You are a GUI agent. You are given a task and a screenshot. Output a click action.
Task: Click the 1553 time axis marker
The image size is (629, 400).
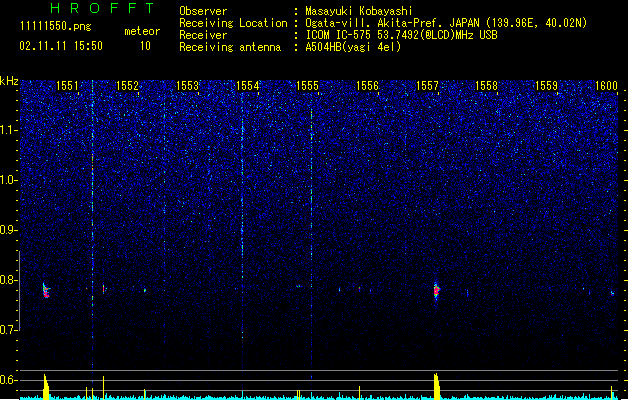click(x=187, y=86)
